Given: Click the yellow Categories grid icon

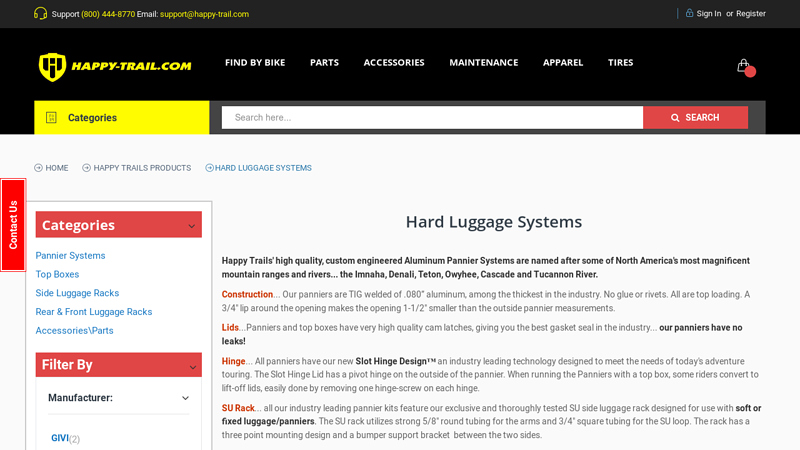Looking at the screenshot, I should click(x=52, y=118).
